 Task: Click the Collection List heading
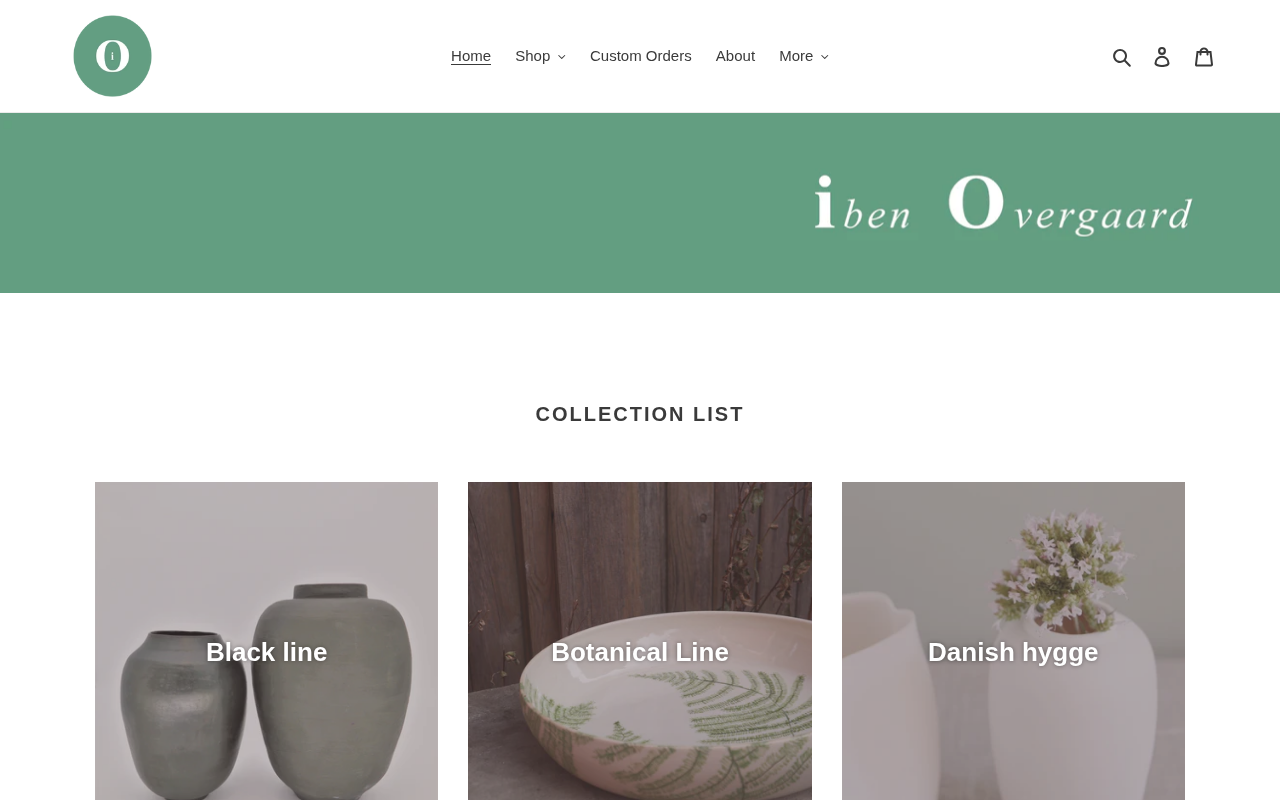(640, 414)
